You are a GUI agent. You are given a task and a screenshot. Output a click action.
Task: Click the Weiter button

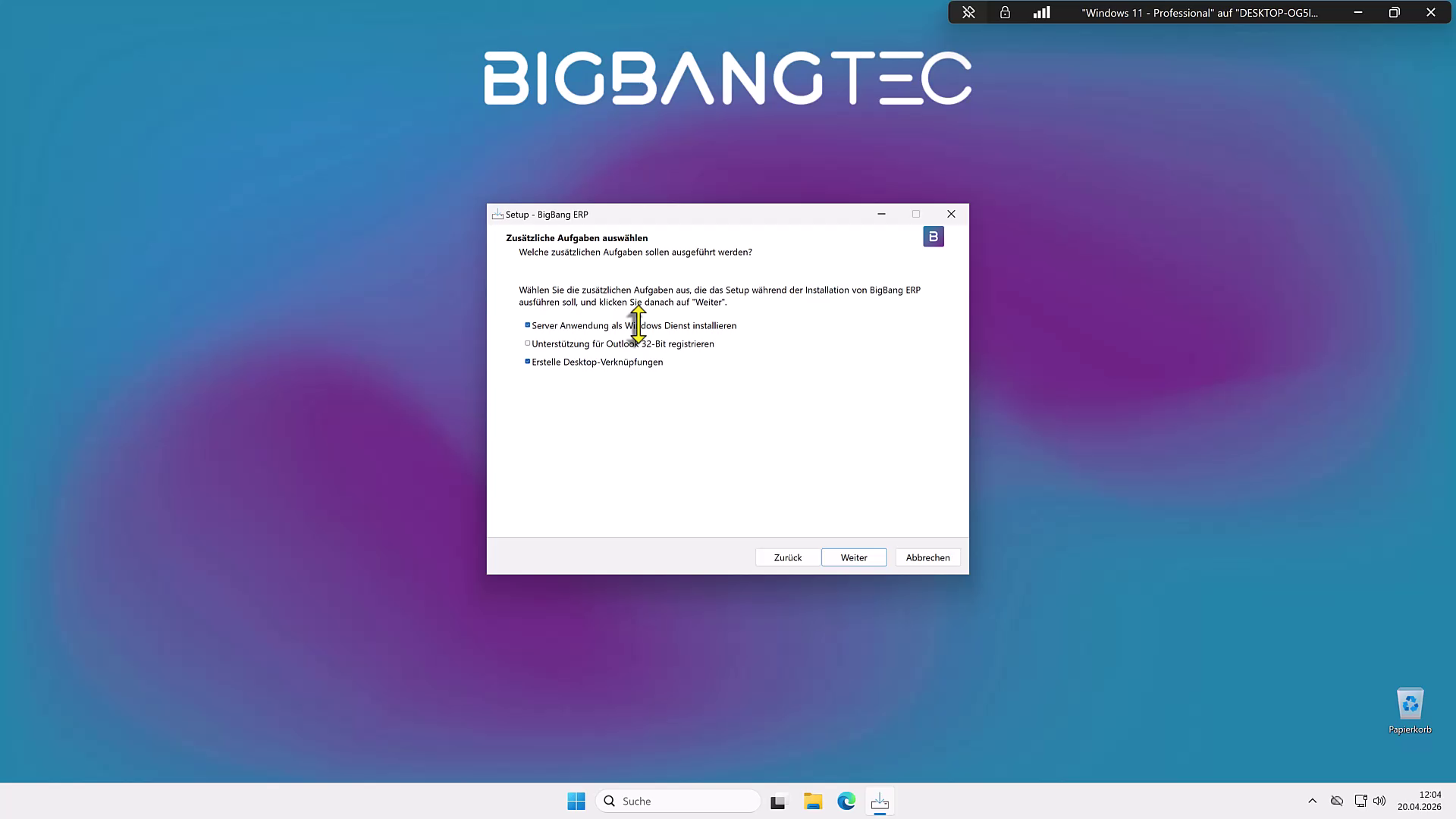(x=854, y=557)
